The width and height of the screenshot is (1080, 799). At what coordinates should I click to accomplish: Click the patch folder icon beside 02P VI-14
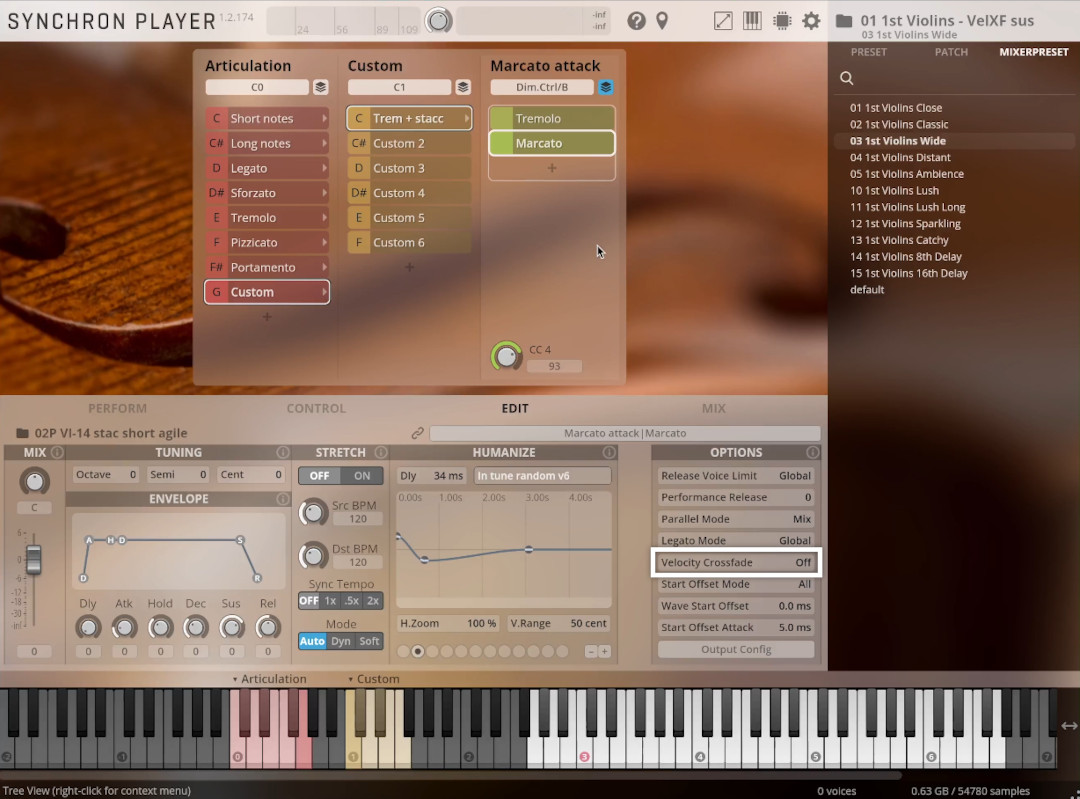[x=22, y=433]
